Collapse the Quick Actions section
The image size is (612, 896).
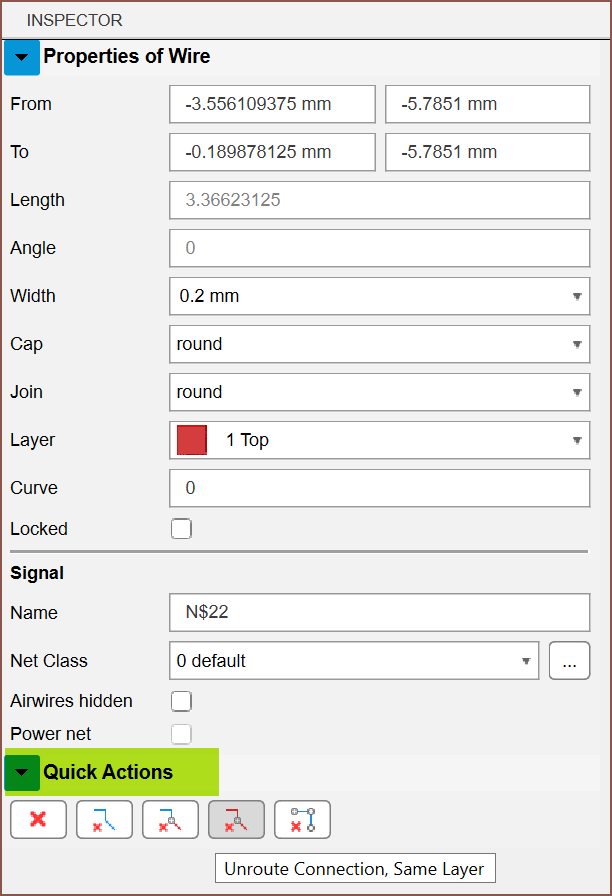point(22,772)
